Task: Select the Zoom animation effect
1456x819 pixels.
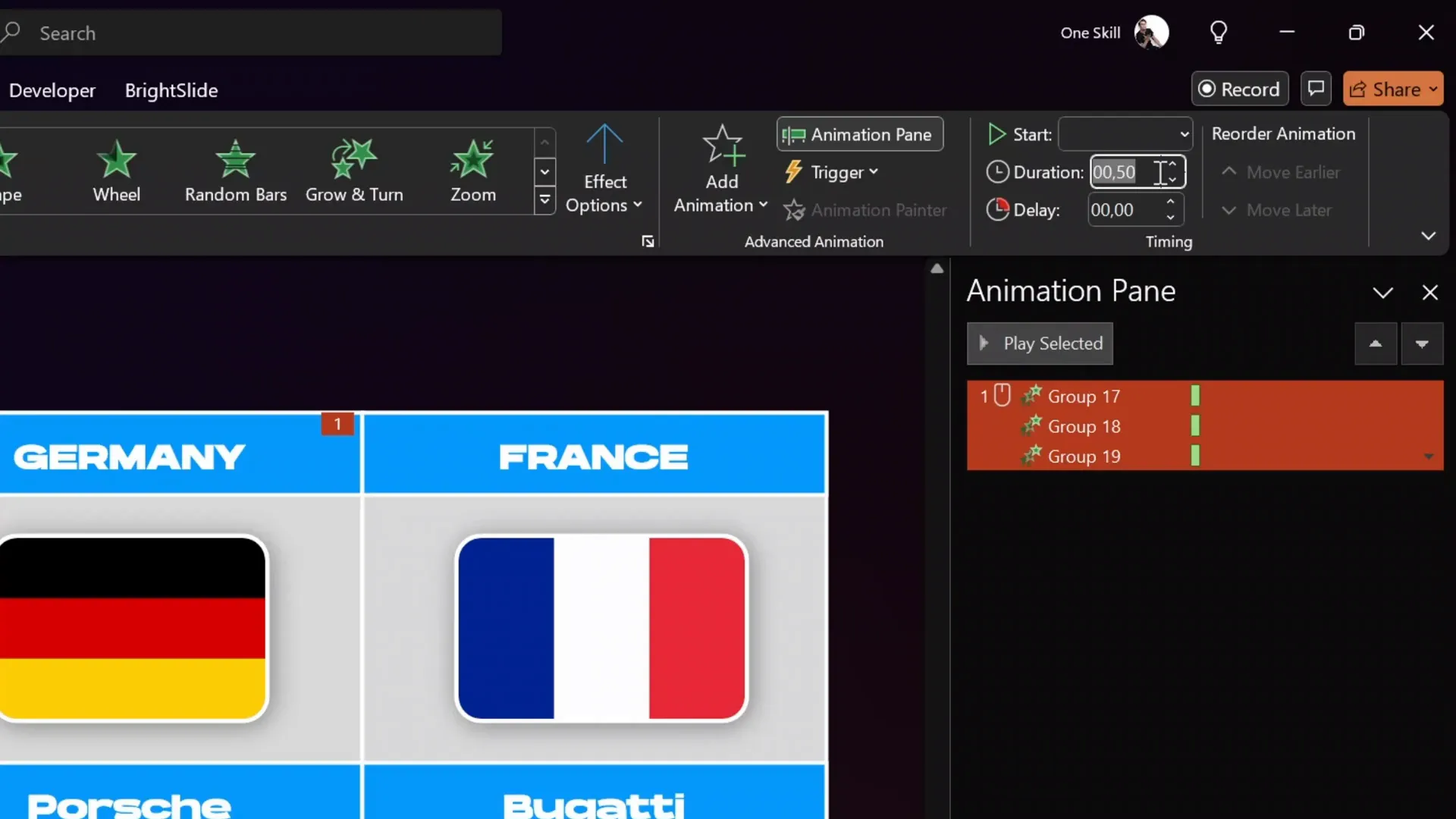Action: [x=472, y=168]
